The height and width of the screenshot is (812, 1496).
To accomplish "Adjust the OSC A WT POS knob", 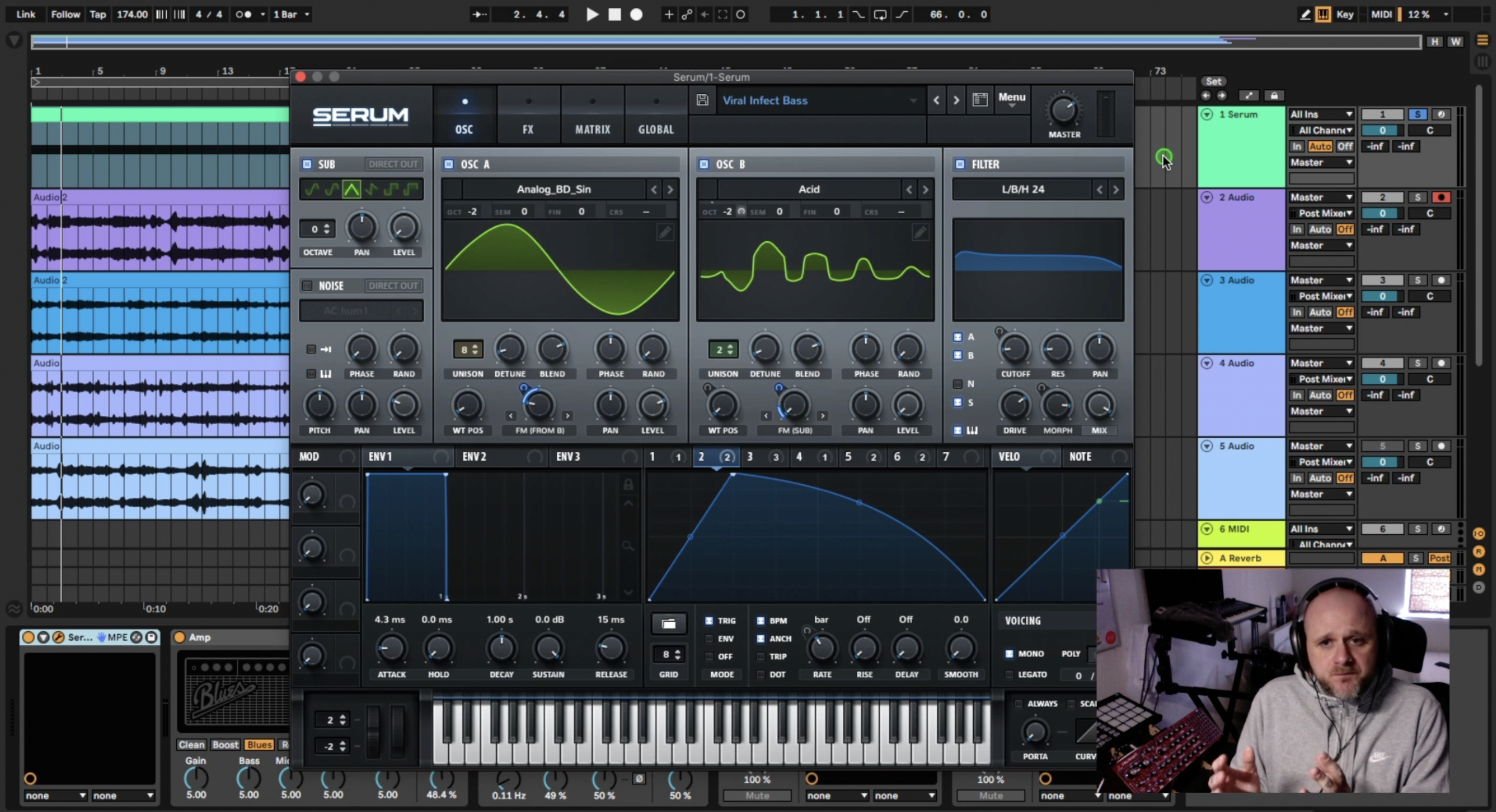I will pyautogui.click(x=467, y=405).
